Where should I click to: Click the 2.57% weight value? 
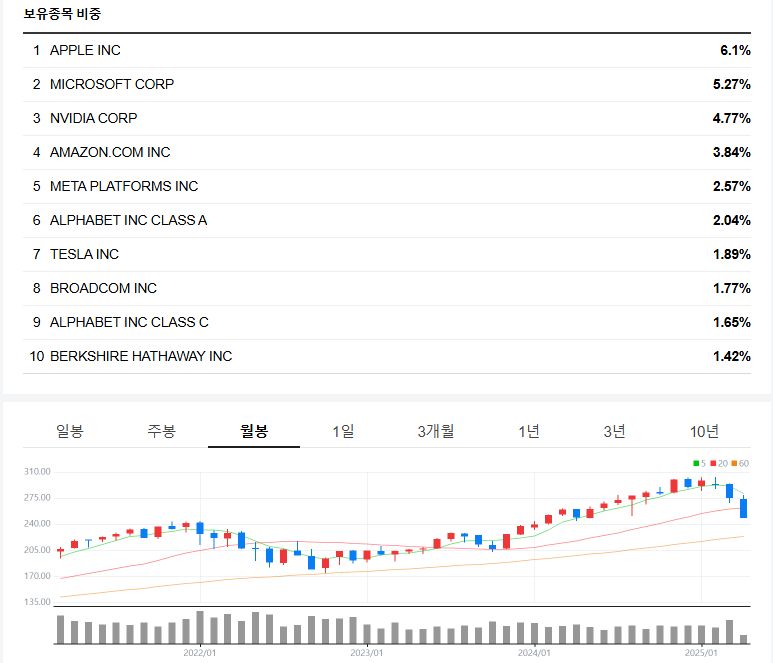pos(732,186)
